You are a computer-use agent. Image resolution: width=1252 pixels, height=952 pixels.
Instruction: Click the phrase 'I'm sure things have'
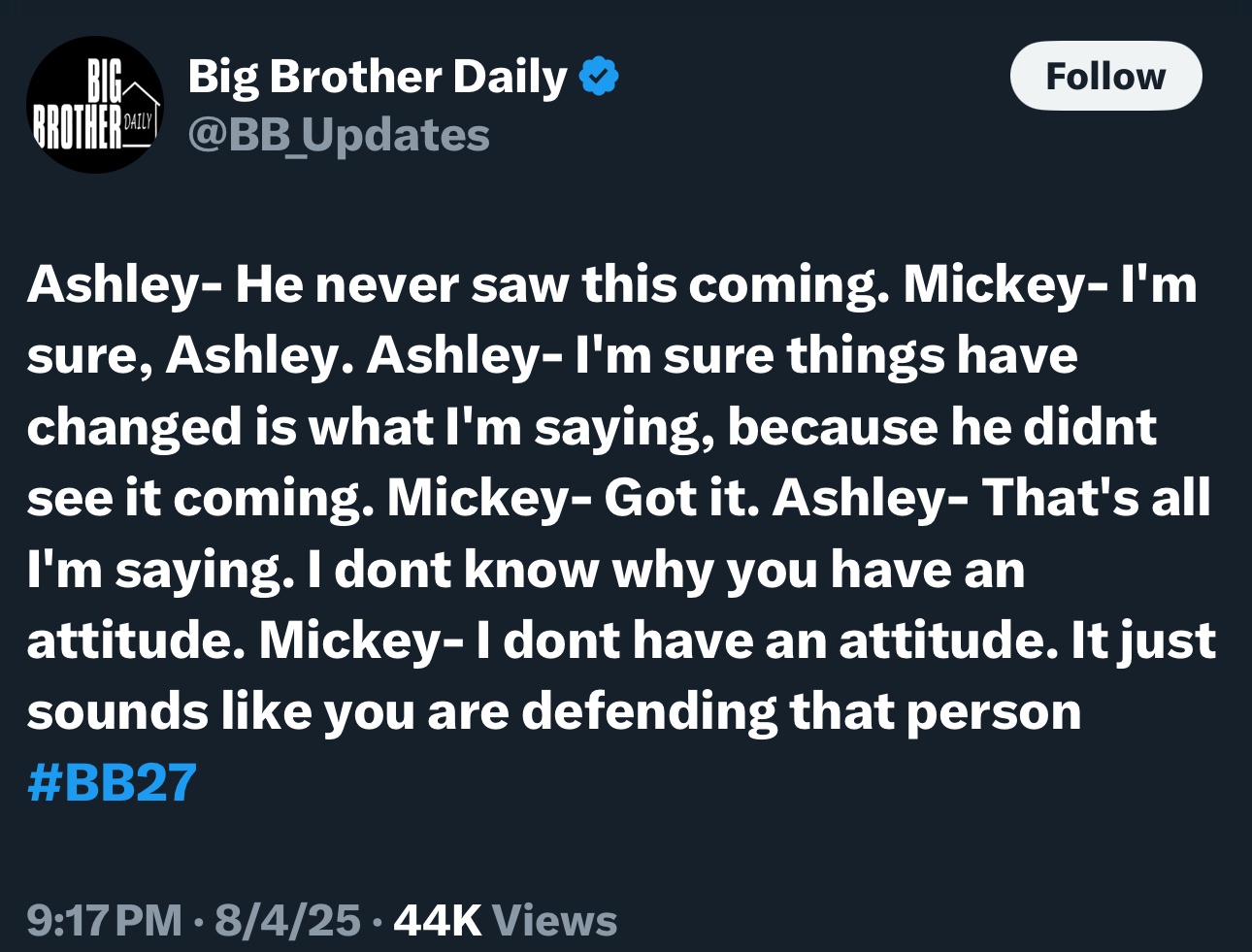point(827,356)
